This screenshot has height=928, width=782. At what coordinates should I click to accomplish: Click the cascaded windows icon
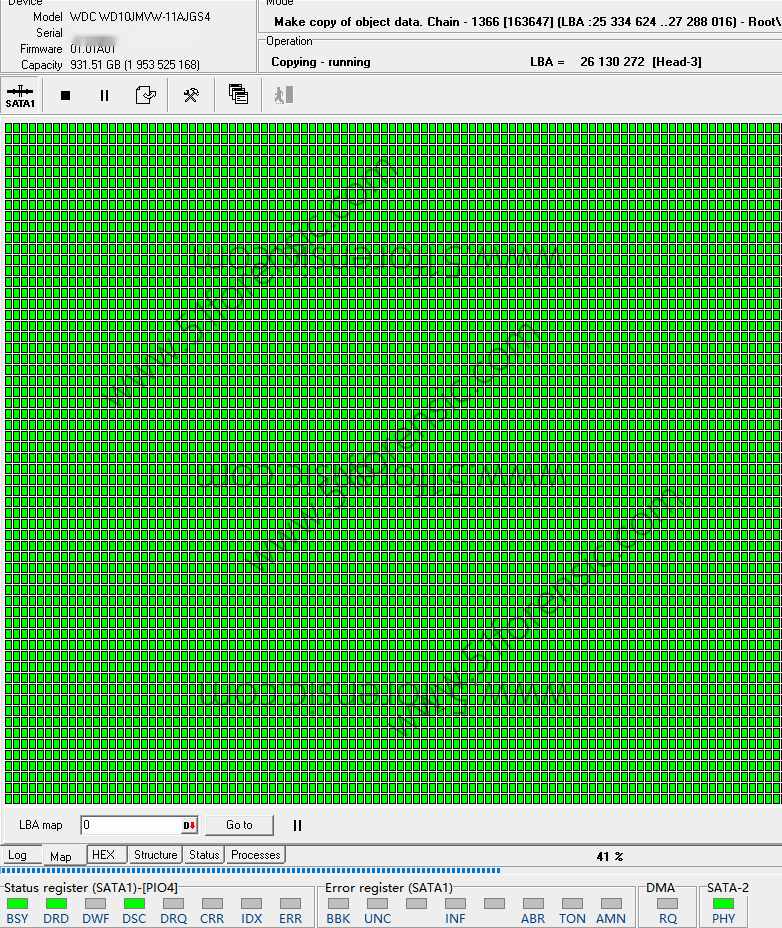point(238,95)
